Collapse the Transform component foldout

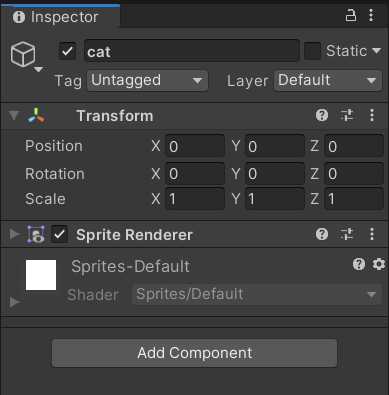[x=14, y=115]
